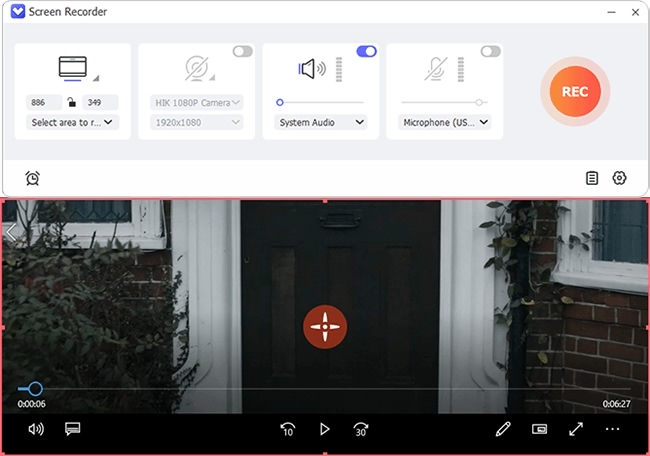The width and height of the screenshot is (650, 456).
Task: Open the subtitles captions icon
Action: [x=72, y=429]
